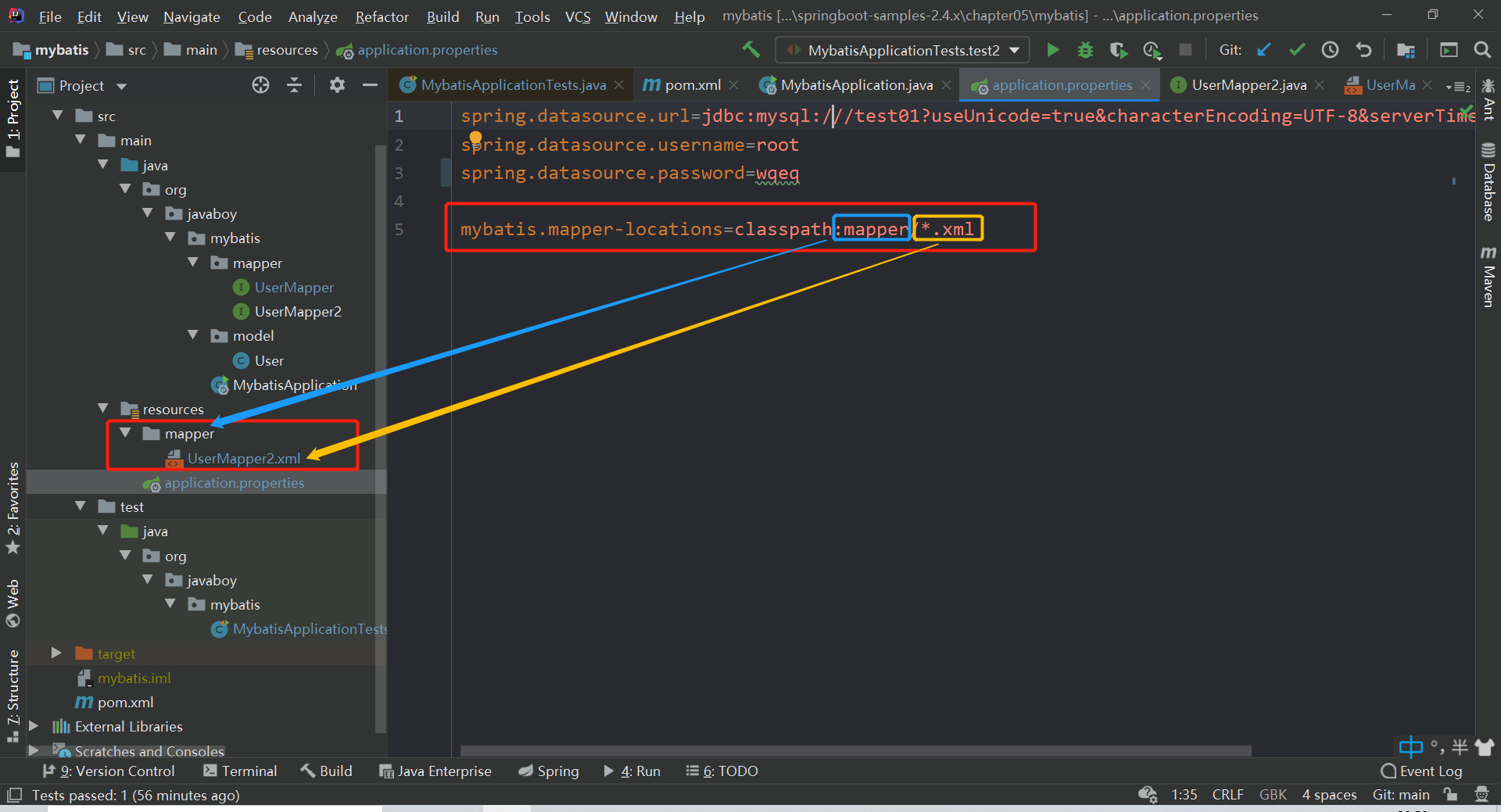Open Java Enterprise tool window
Screen dimensions: 1501x812
click(x=435, y=771)
